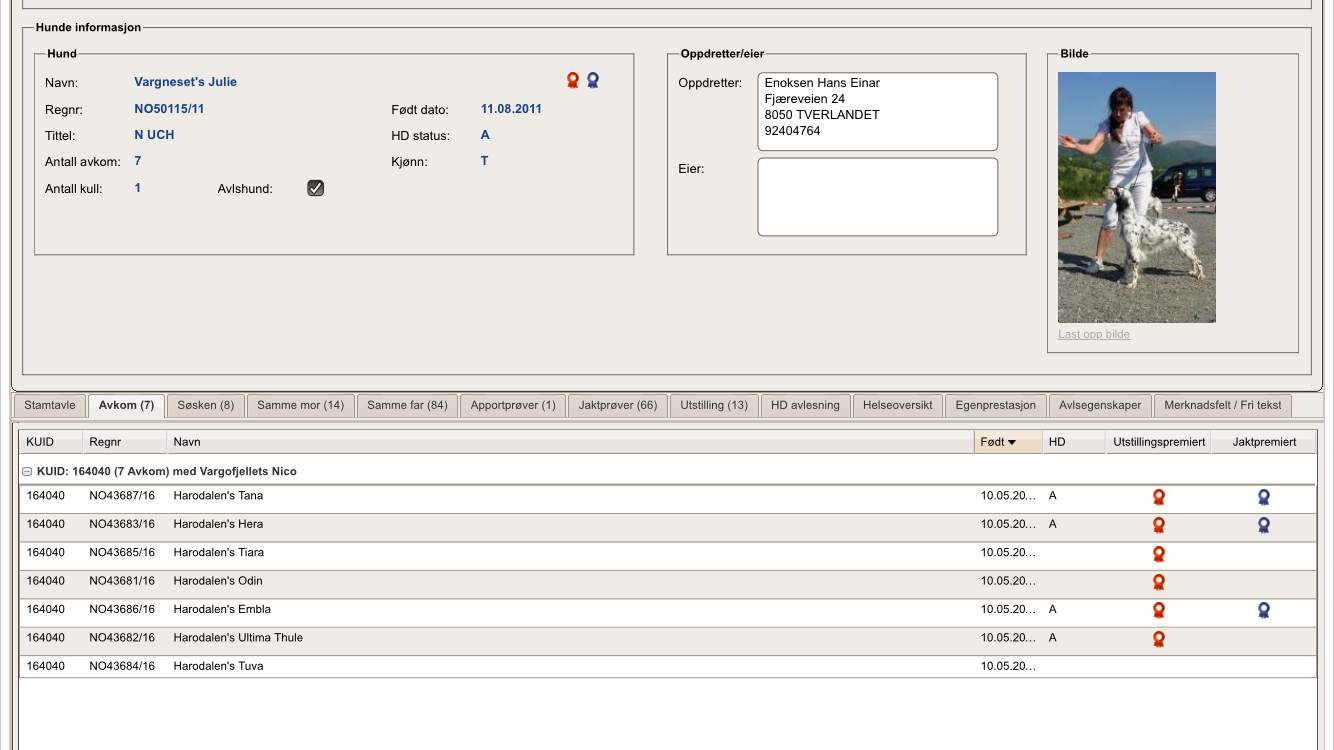Click red rosette in Harodalen's Odin row
Image resolution: width=1334 pixels, height=750 pixels.
1159,581
